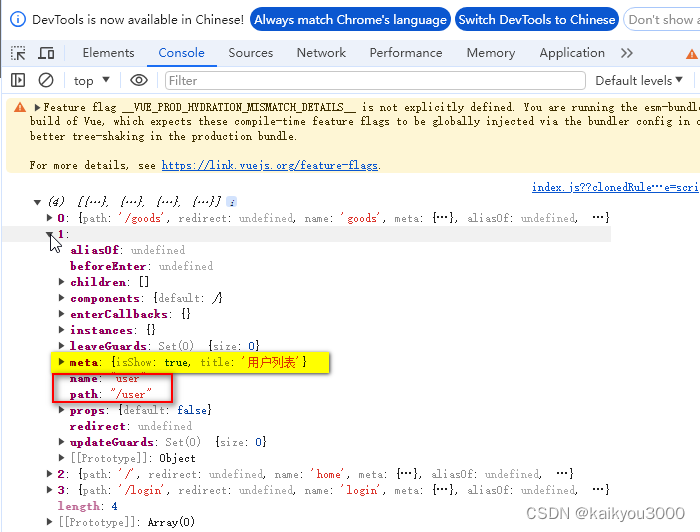This screenshot has height=532, width=700.
Task: Show the console sidebar panel icon
Action: 18,80
